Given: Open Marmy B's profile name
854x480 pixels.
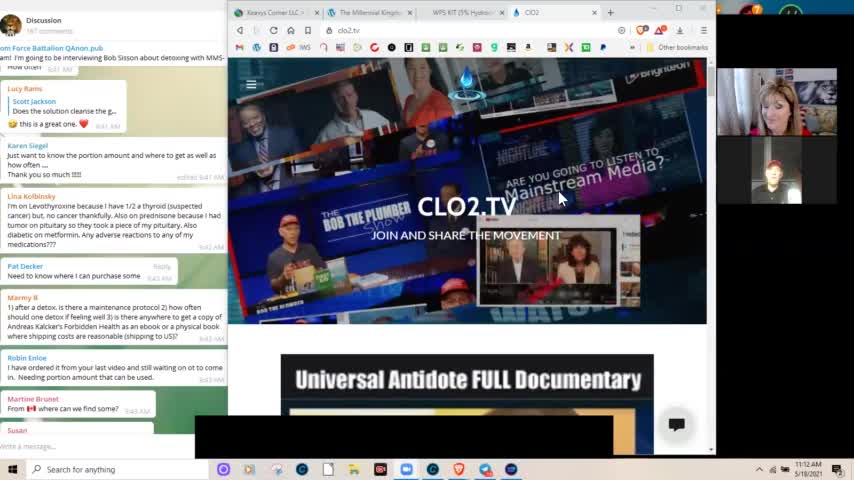Looking at the screenshot, I should pos(22,297).
